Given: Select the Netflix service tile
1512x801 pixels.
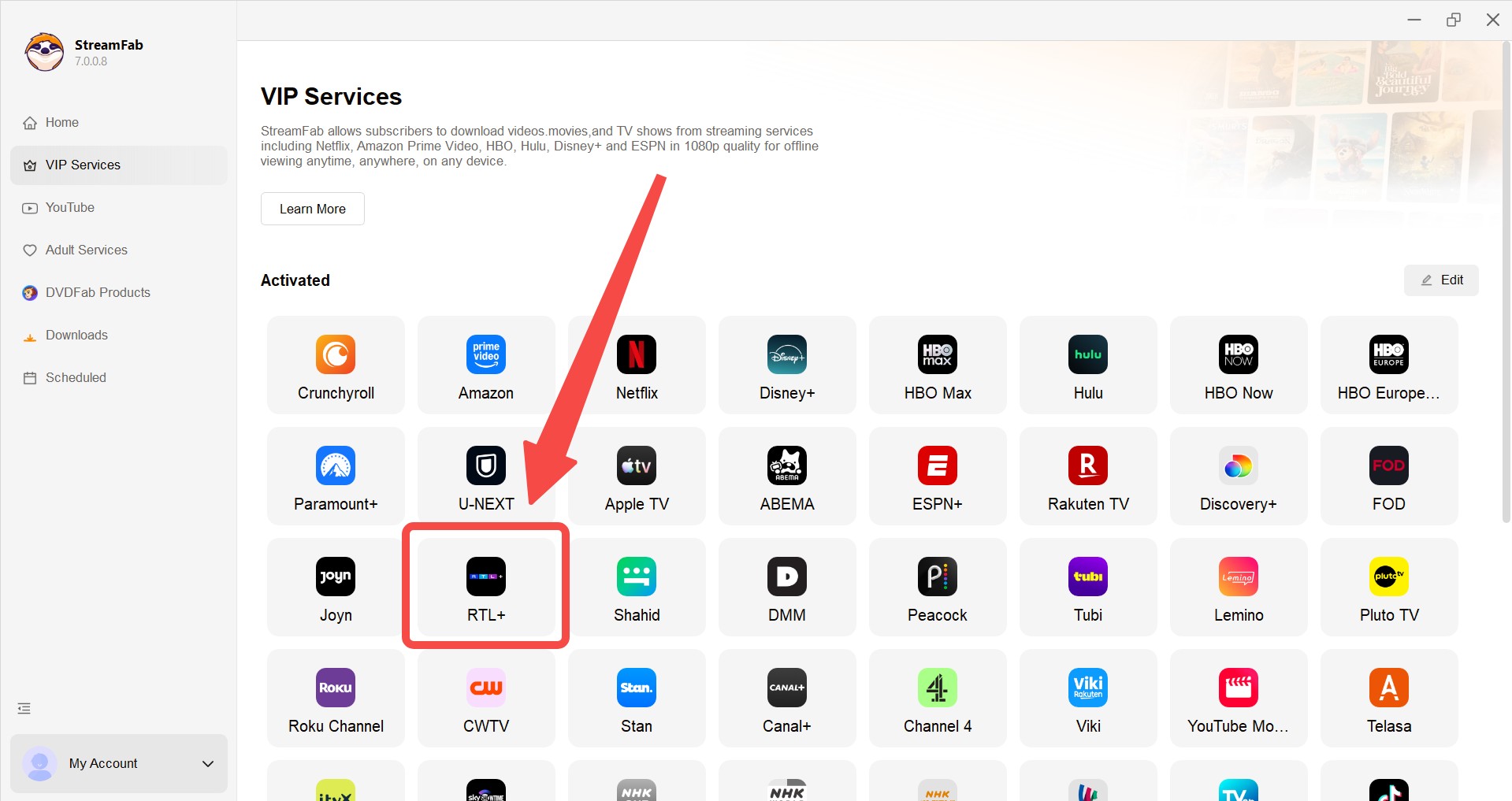Looking at the screenshot, I should point(637,365).
